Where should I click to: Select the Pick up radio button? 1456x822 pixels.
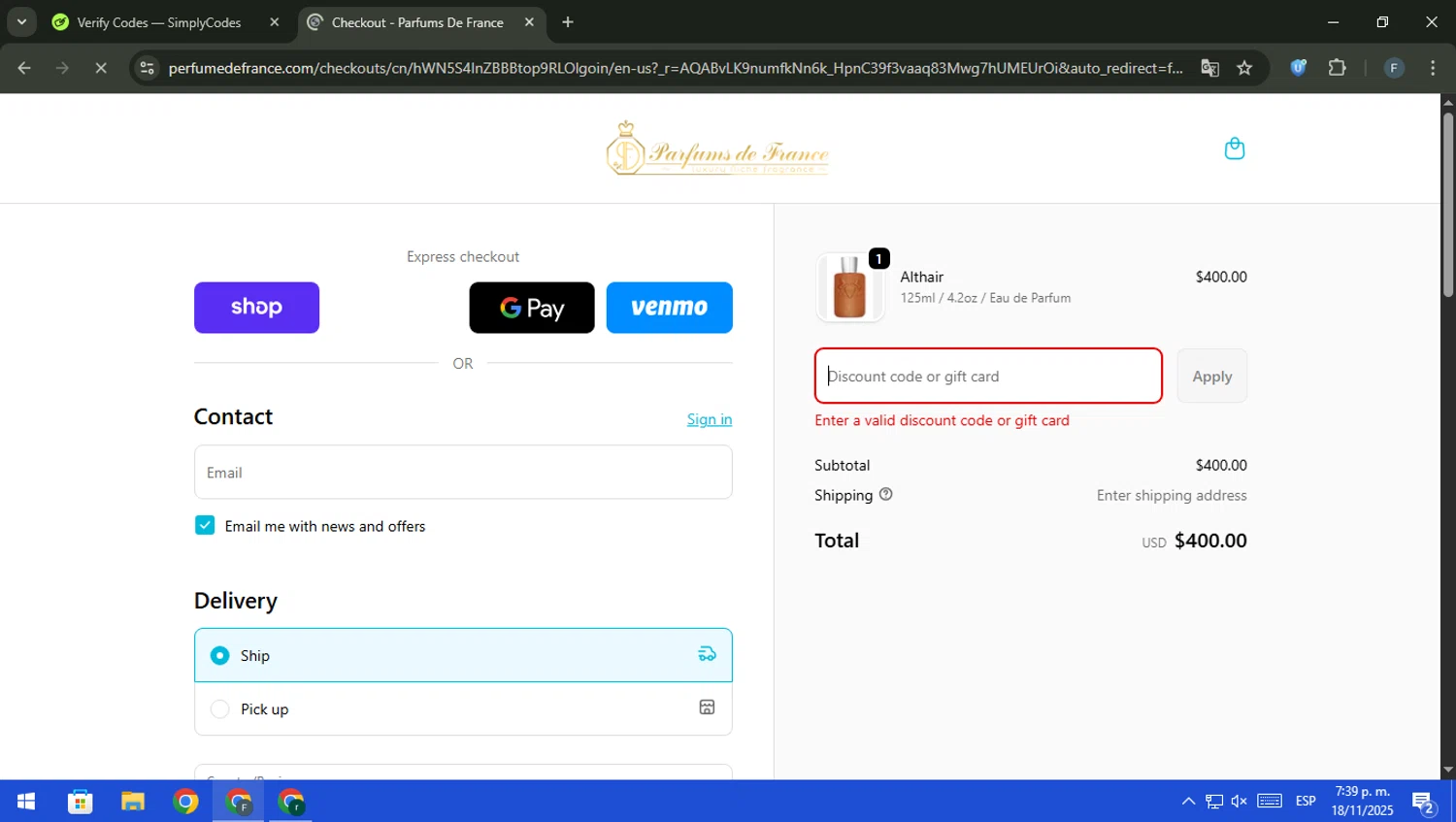(x=220, y=708)
